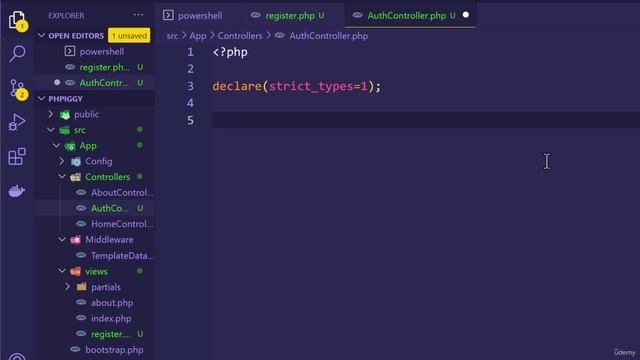Viewport: 640px width, 360px height.
Task: Click src in the breadcrumb path
Action: click(x=172, y=36)
